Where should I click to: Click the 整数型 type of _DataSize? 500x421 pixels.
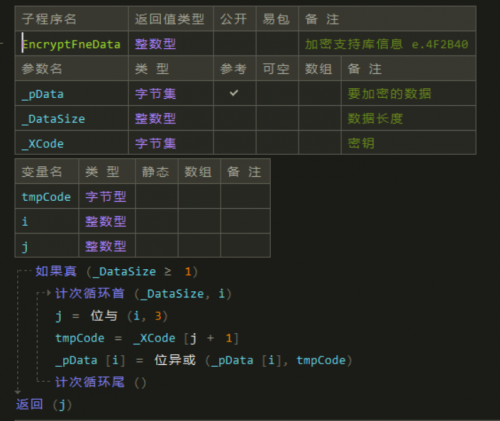point(155,119)
